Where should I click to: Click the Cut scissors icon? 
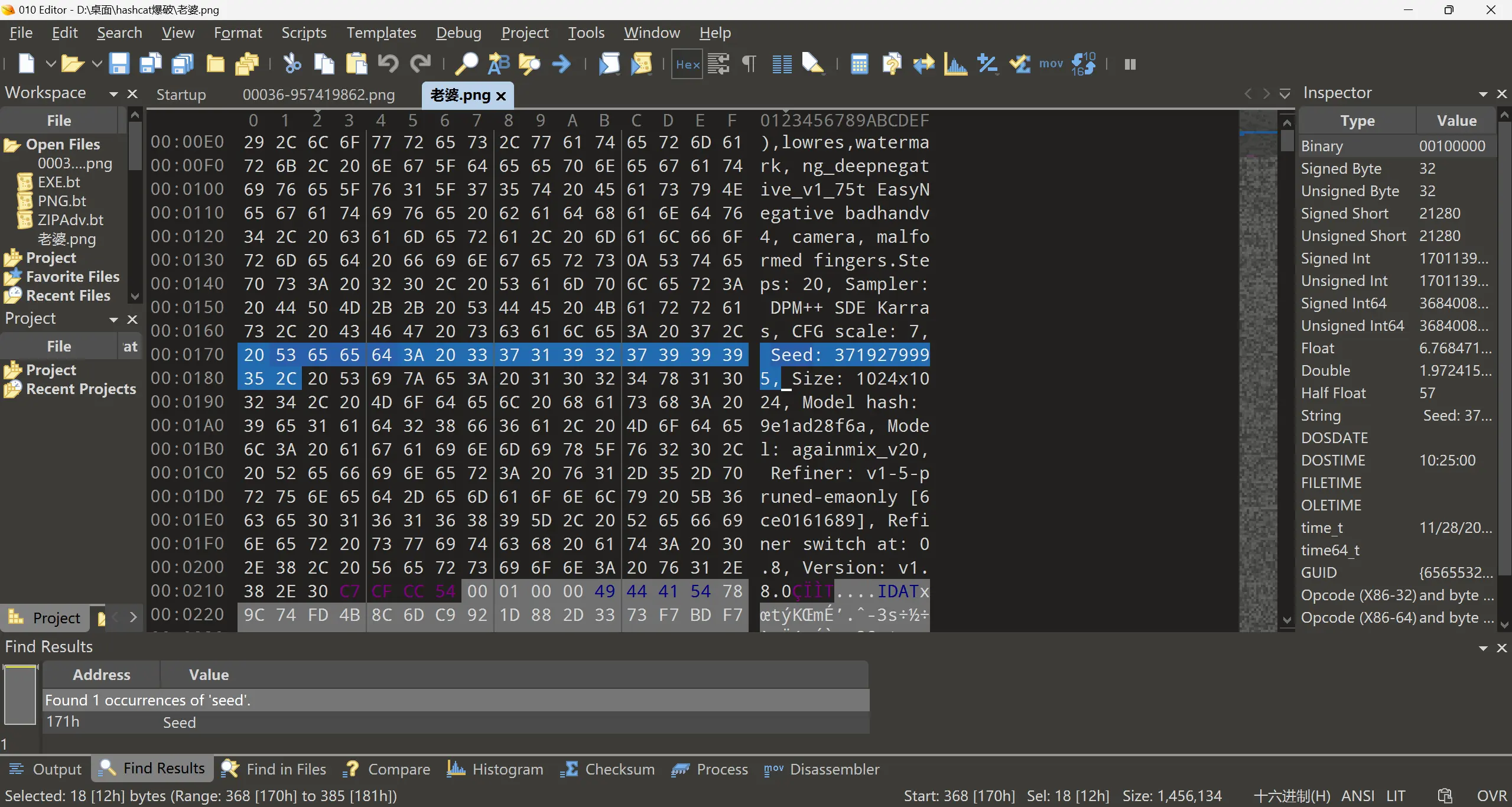click(x=292, y=64)
